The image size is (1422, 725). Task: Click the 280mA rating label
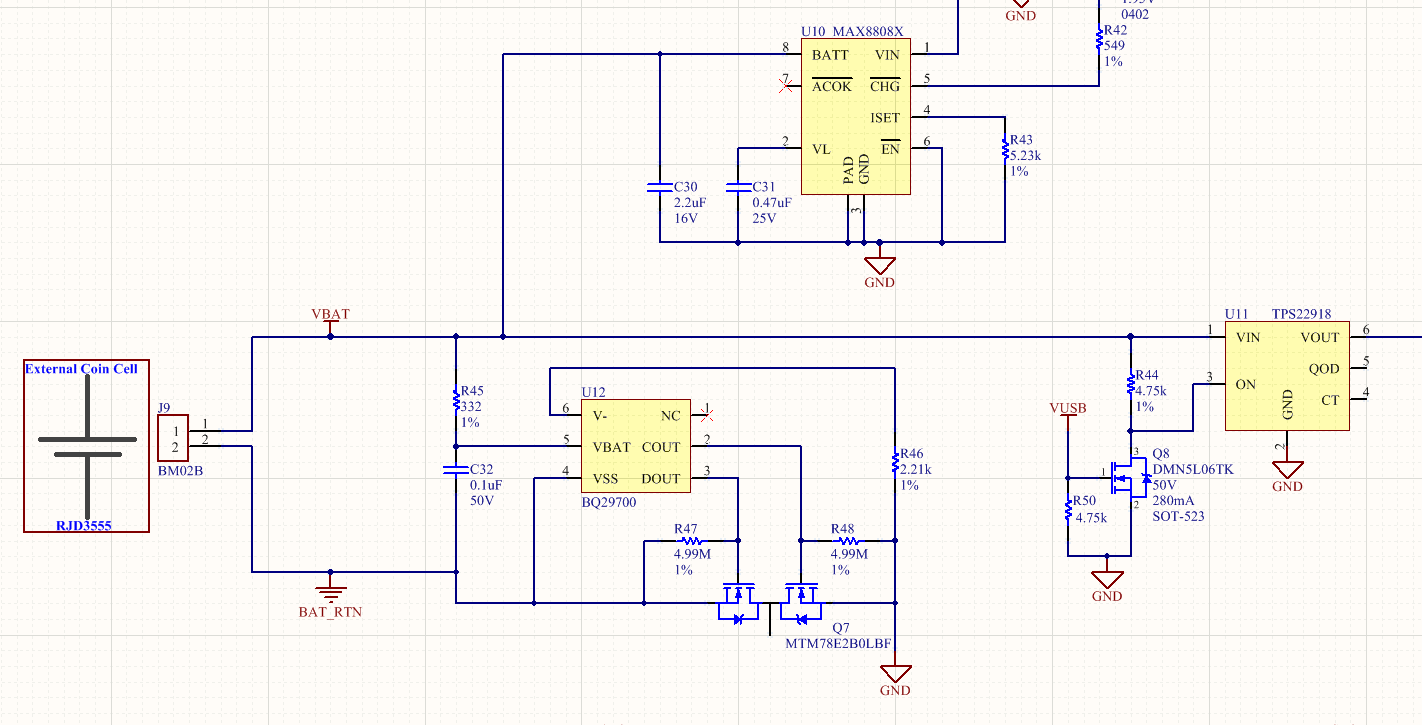1173,500
